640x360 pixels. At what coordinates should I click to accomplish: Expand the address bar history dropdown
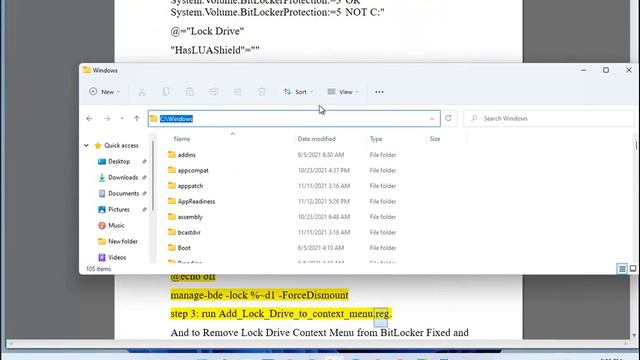(x=432, y=119)
